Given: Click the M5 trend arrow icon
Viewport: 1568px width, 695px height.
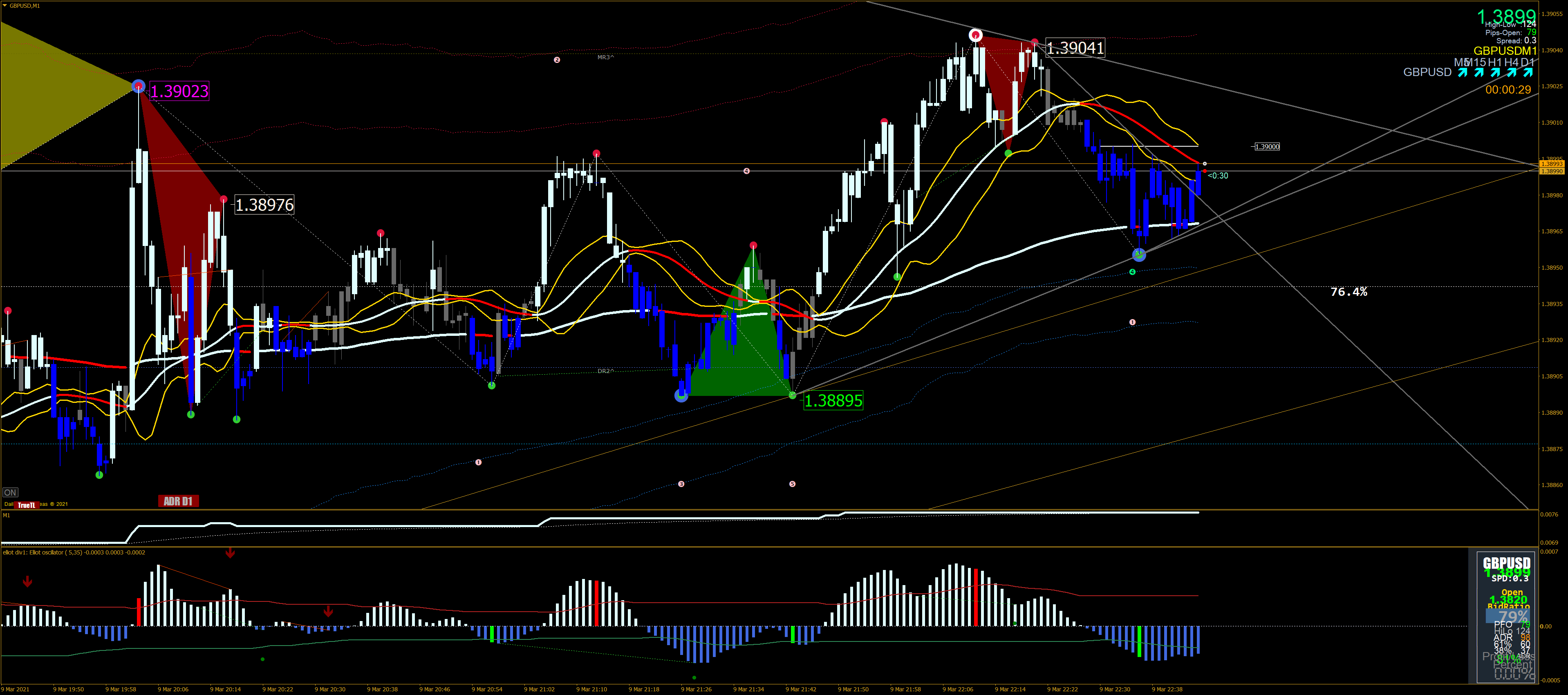Looking at the screenshot, I should point(1462,72).
